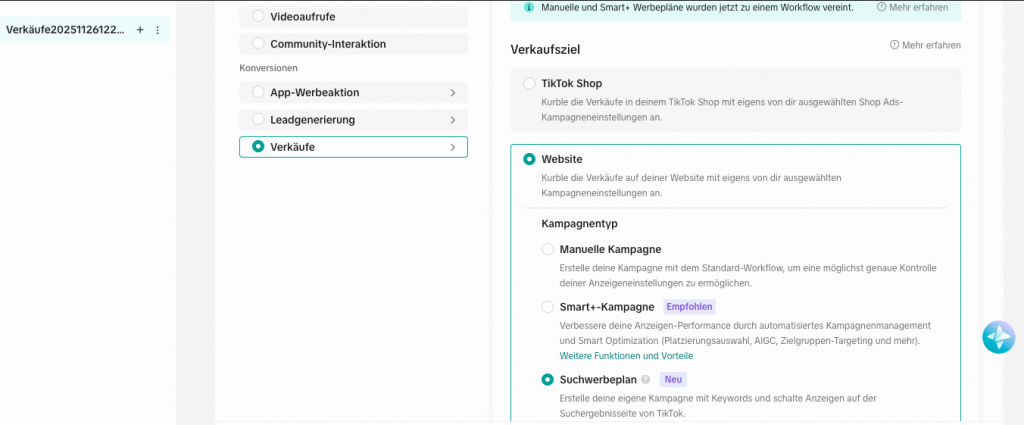Choose the TikTok Shop sales goal
Image resolution: width=1024 pixels, height=425 pixels.
529,83
